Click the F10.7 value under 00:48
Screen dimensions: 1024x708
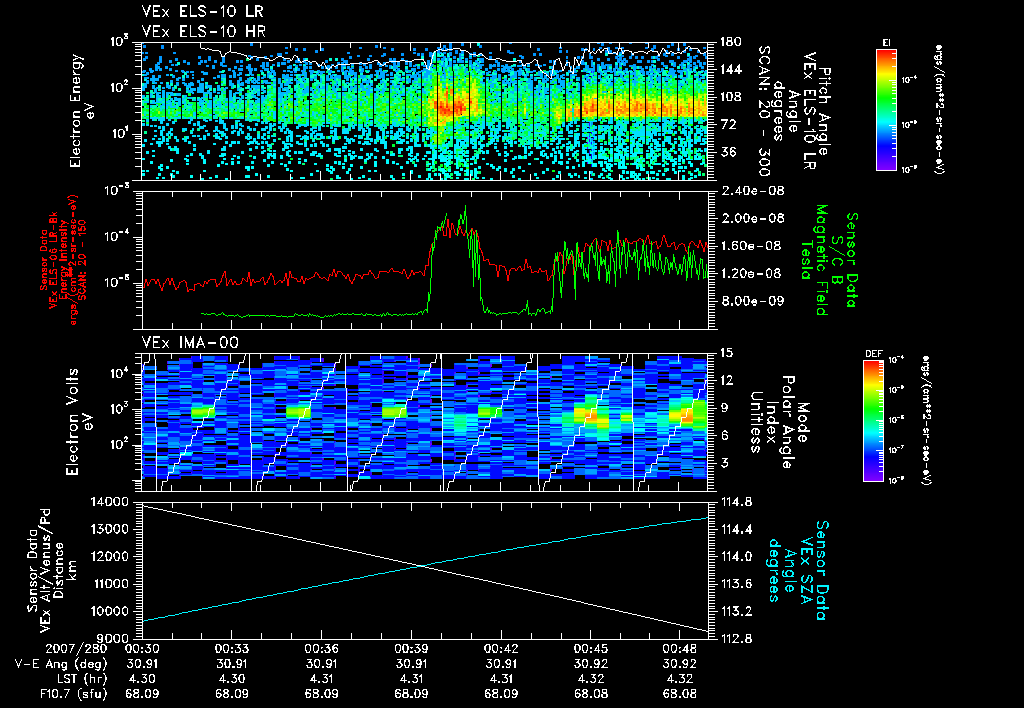pyautogui.click(x=680, y=694)
